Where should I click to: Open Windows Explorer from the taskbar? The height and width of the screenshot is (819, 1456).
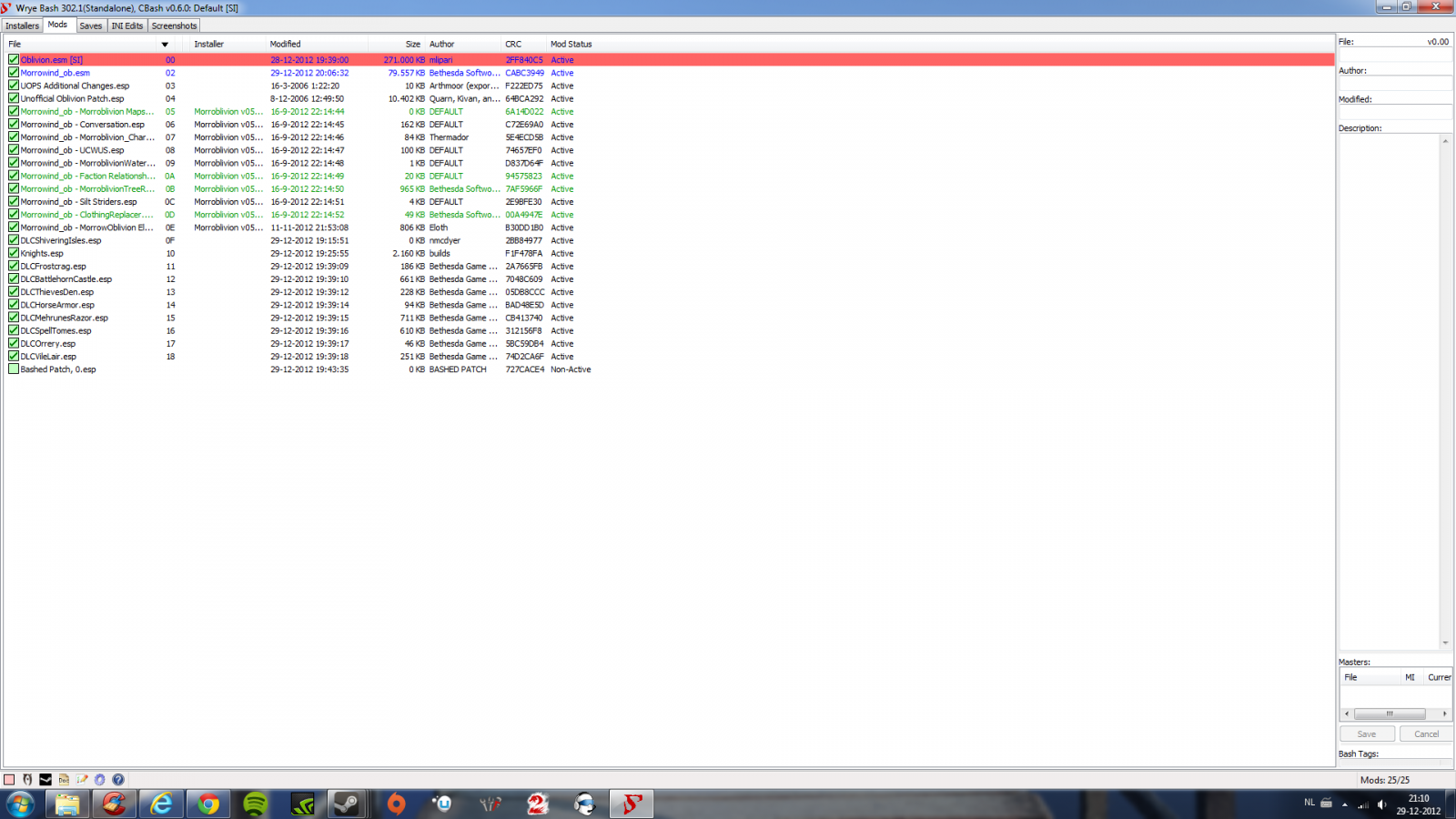click(67, 804)
